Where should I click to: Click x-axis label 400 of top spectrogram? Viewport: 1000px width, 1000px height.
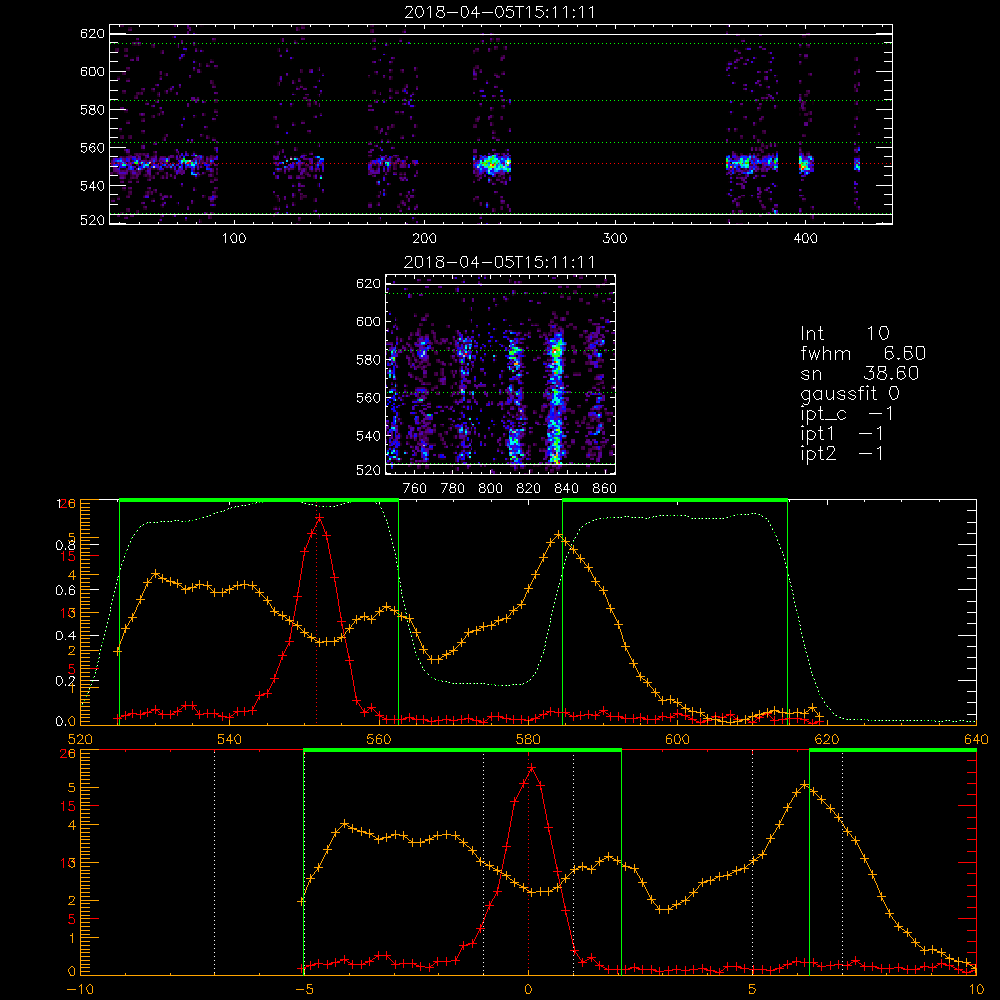pos(805,239)
